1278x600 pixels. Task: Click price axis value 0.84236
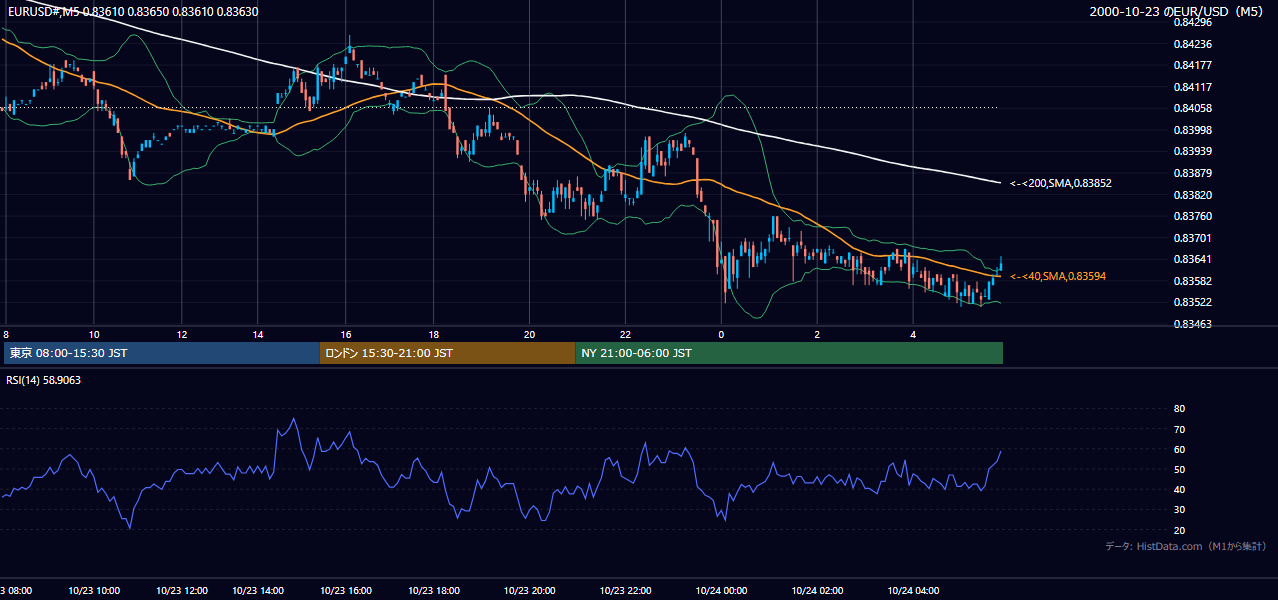click(x=1192, y=44)
